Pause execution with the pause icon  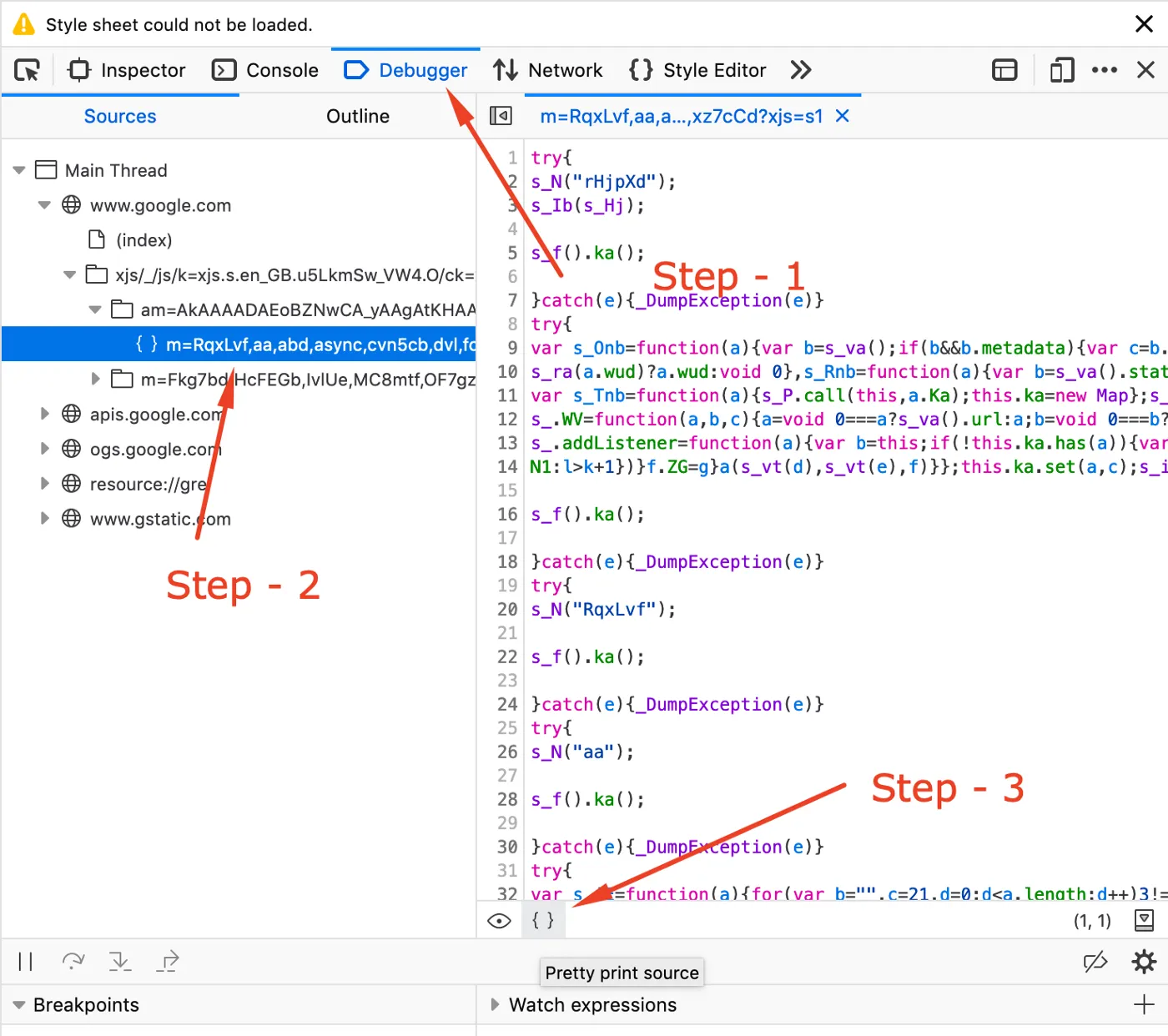tap(25, 962)
